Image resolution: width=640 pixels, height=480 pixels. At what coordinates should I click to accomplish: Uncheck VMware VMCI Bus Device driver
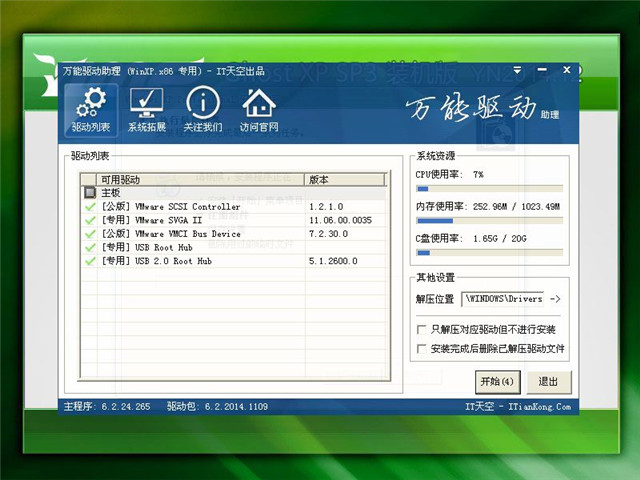[x=90, y=234]
